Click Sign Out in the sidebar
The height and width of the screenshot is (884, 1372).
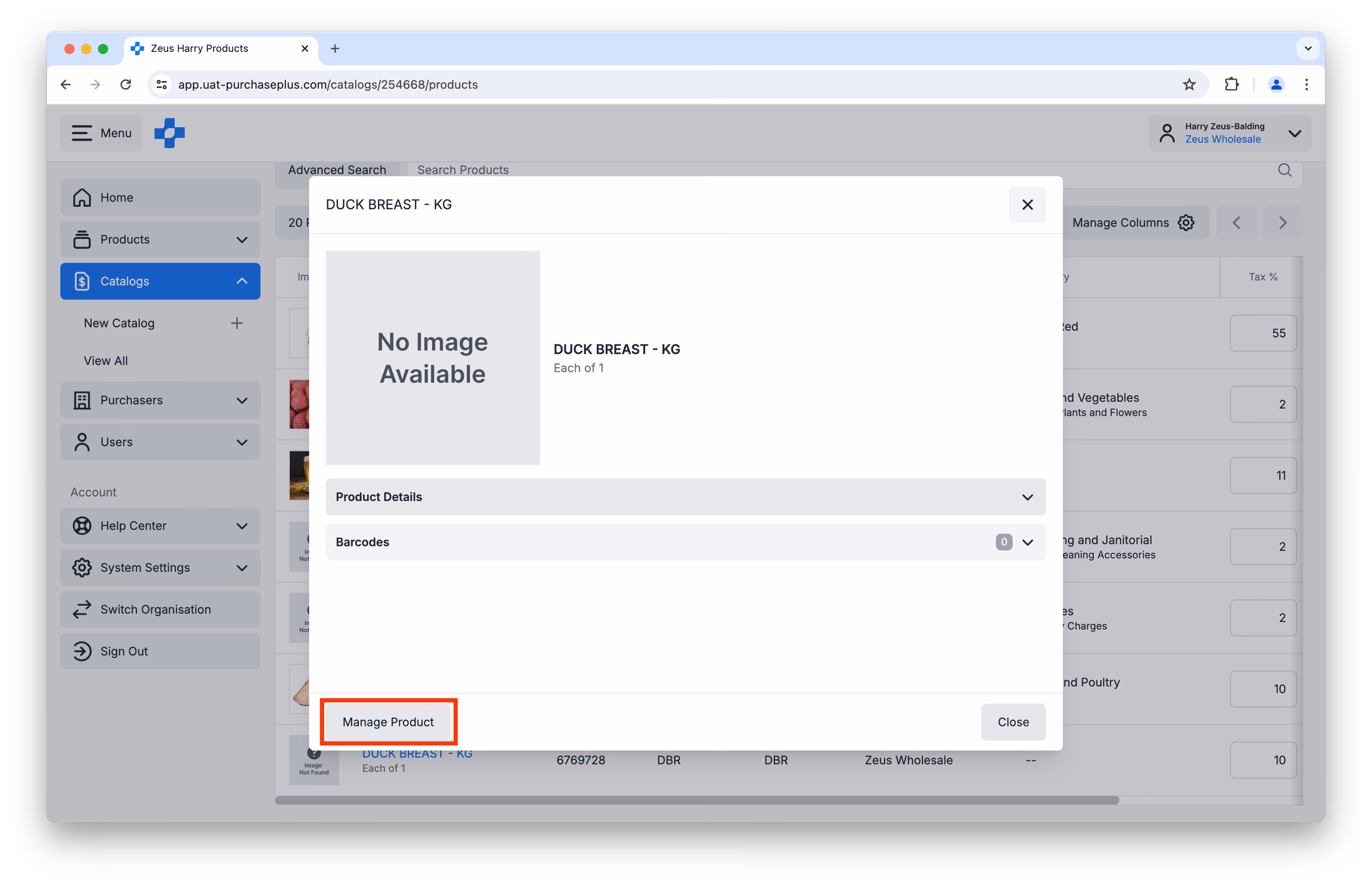pyautogui.click(x=160, y=651)
